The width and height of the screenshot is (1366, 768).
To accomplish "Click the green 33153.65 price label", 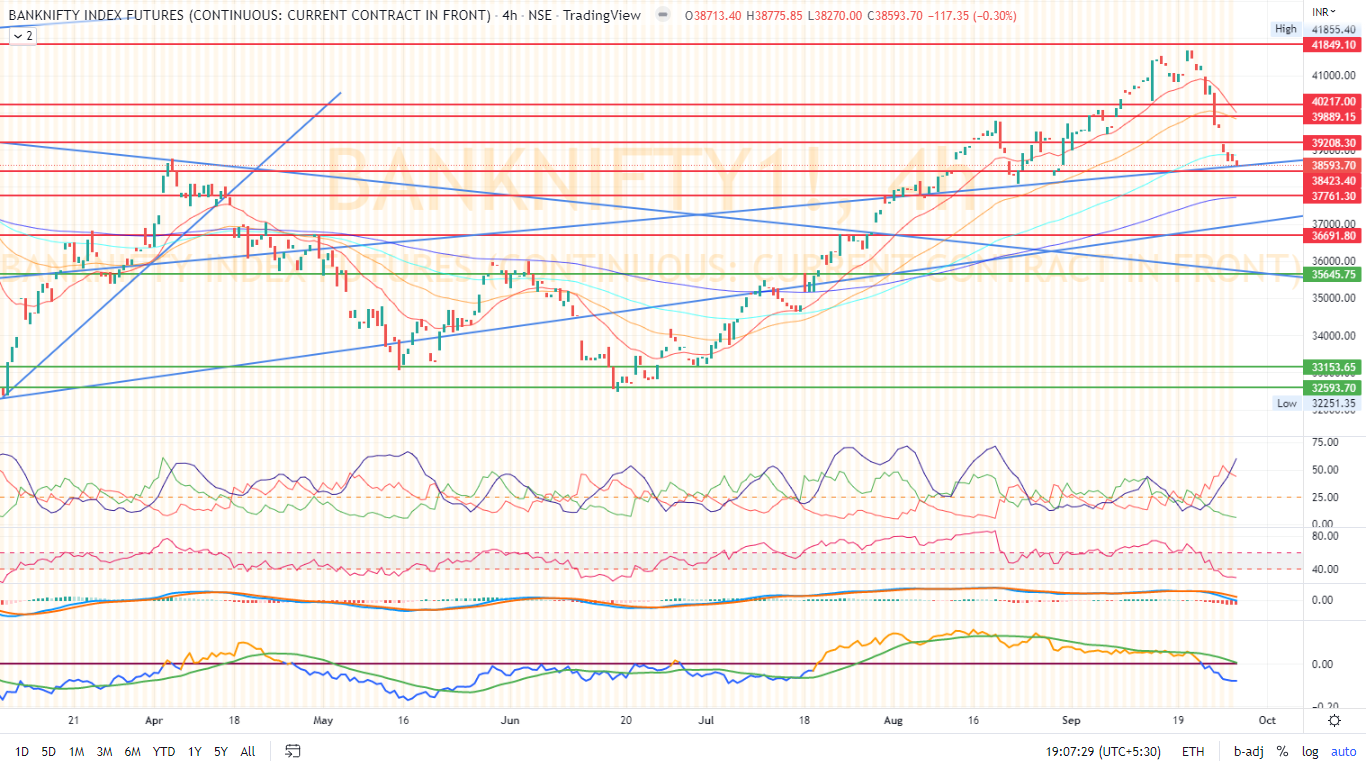I will tap(1332, 367).
